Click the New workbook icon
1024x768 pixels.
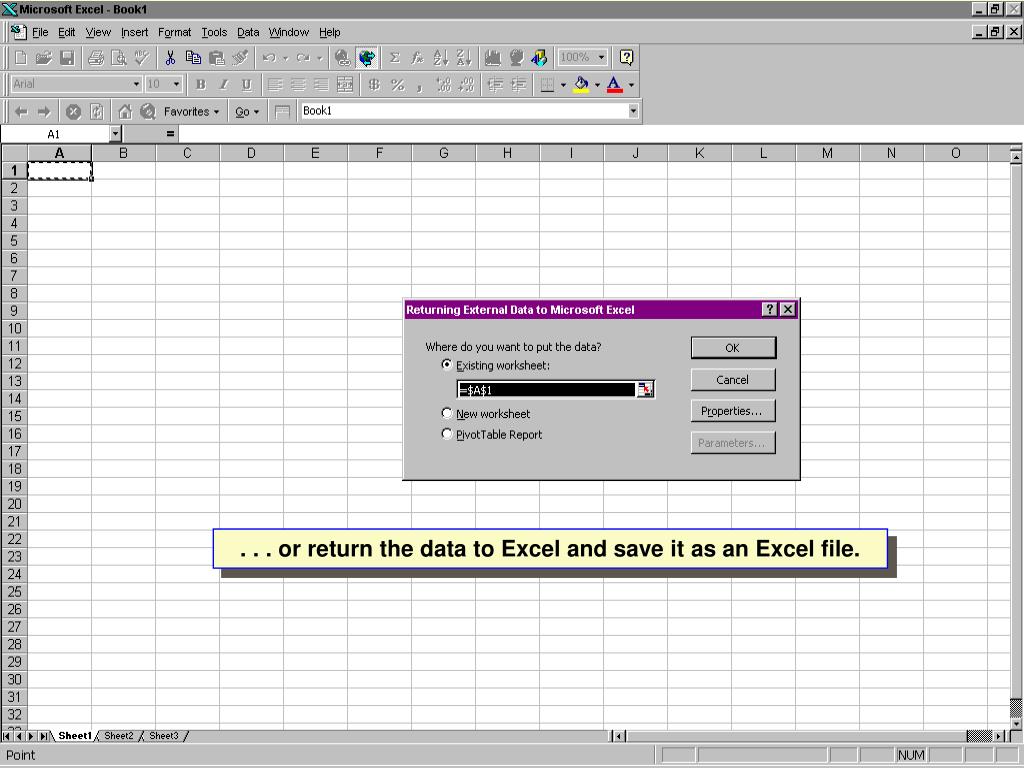pos(21,57)
